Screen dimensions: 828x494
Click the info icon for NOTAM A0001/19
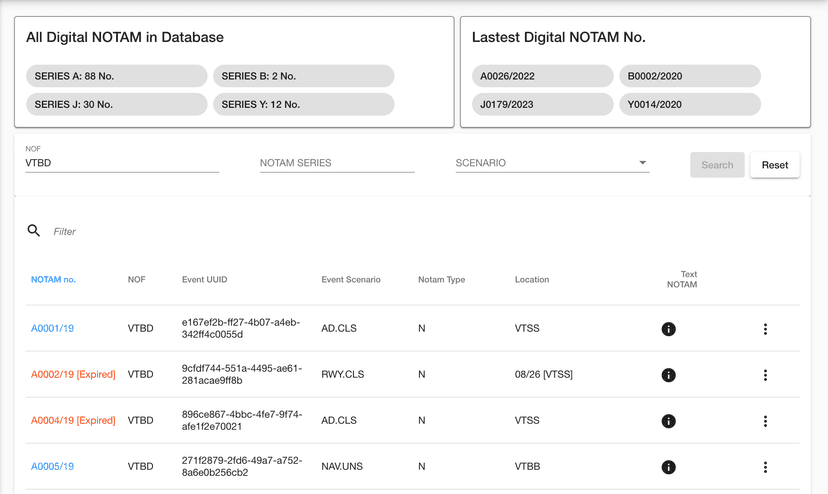point(668,329)
